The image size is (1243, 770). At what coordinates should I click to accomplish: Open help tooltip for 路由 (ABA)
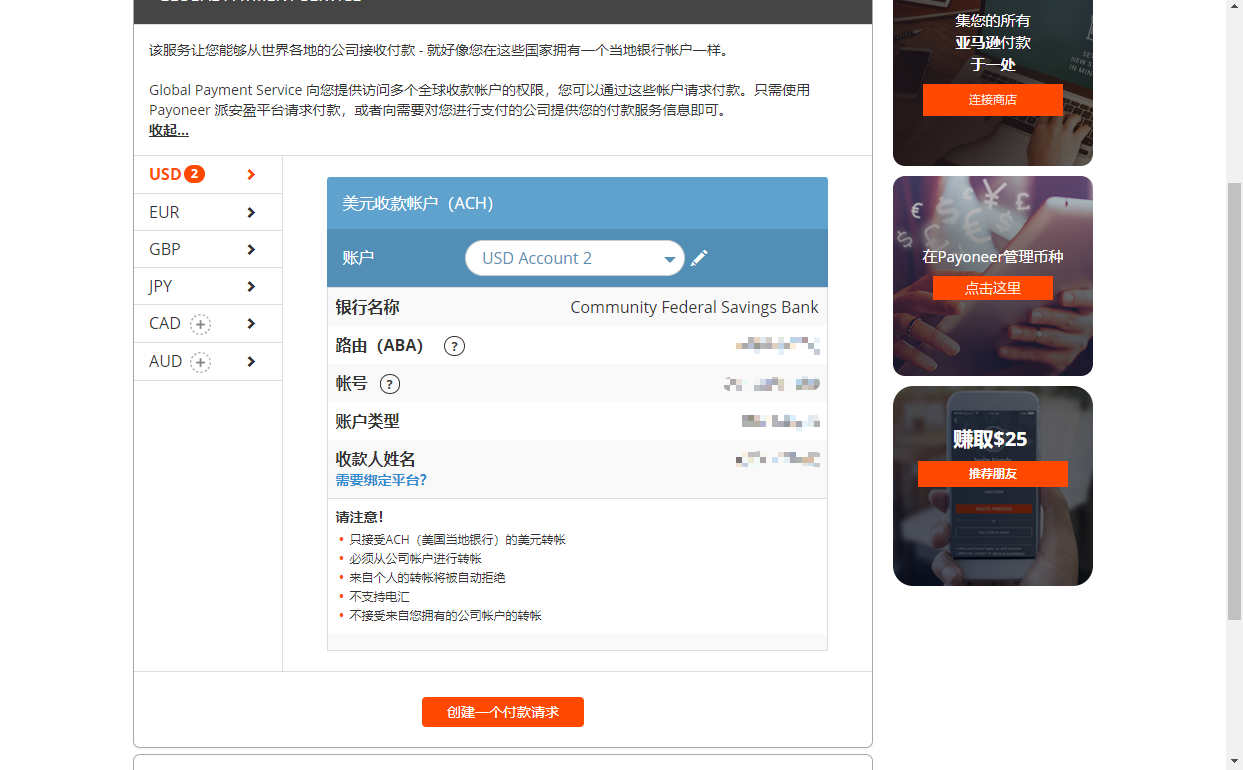pos(454,346)
